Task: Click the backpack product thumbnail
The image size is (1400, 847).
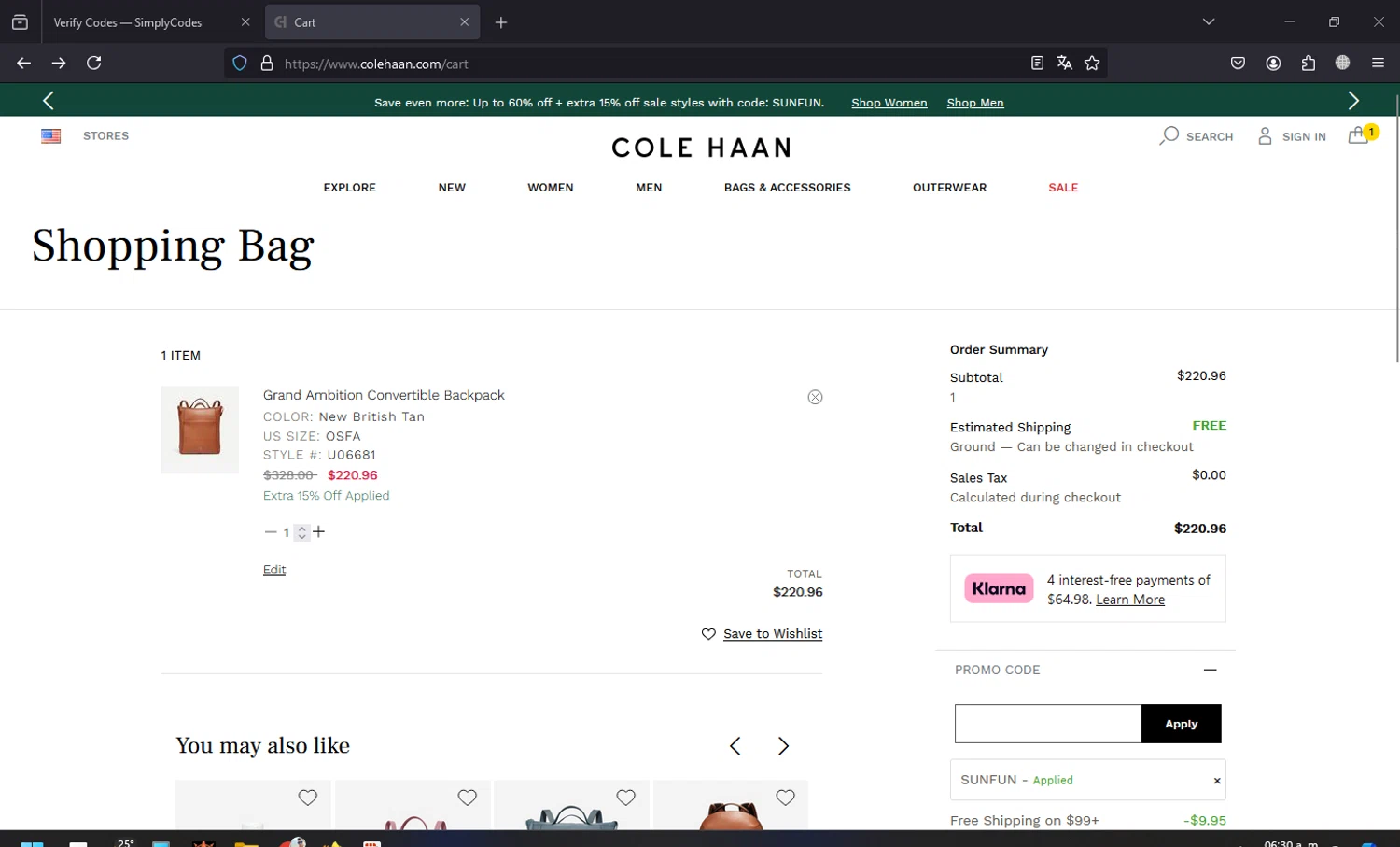Action: pos(200,430)
